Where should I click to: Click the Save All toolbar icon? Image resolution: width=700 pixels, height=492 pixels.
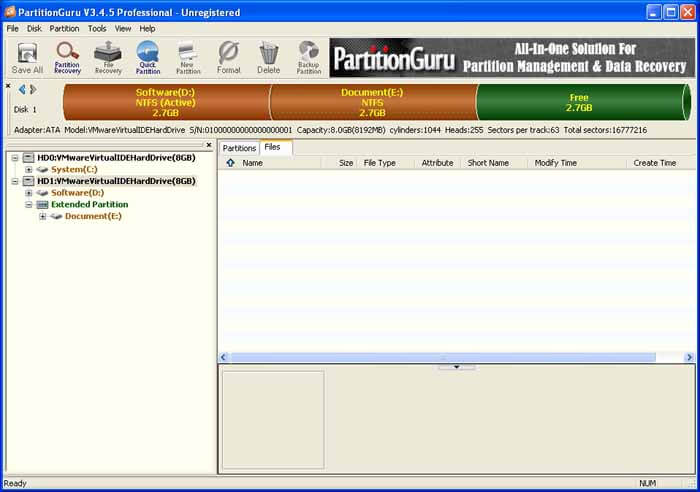(x=27, y=58)
